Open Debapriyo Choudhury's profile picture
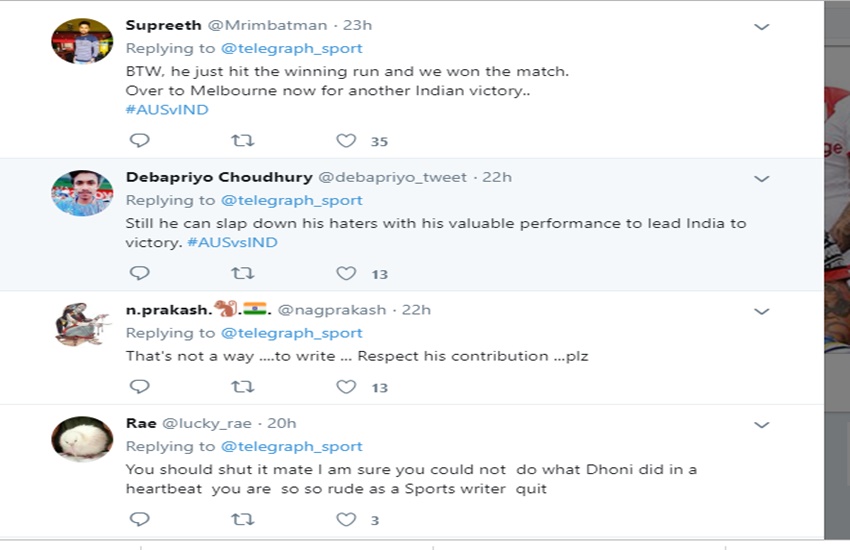850x550 pixels. point(82,193)
